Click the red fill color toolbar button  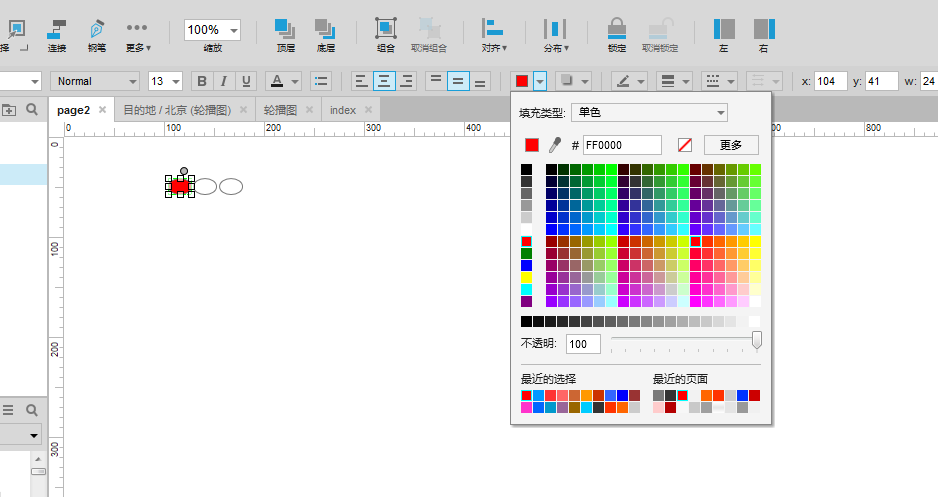coord(522,81)
